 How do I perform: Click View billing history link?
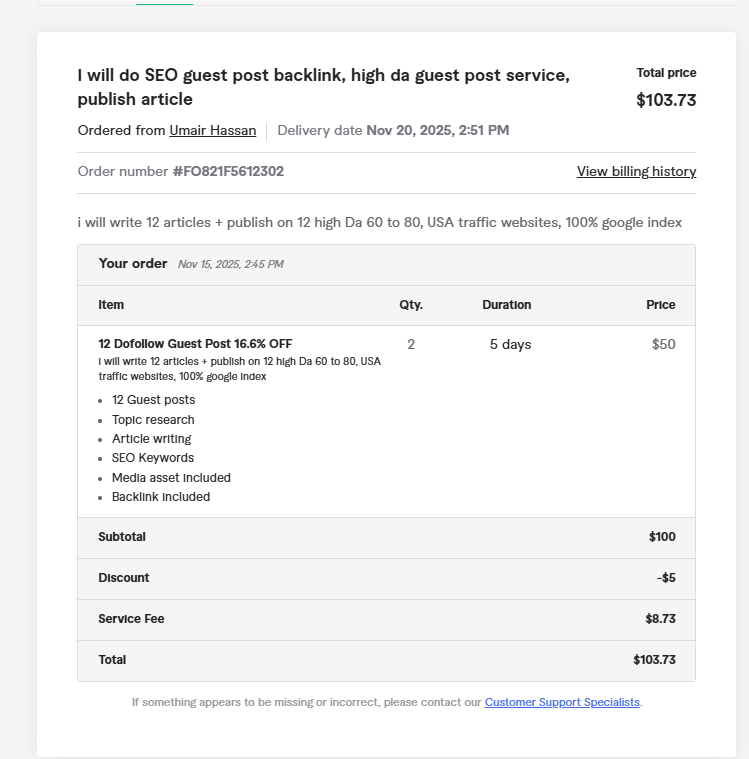coord(636,171)
